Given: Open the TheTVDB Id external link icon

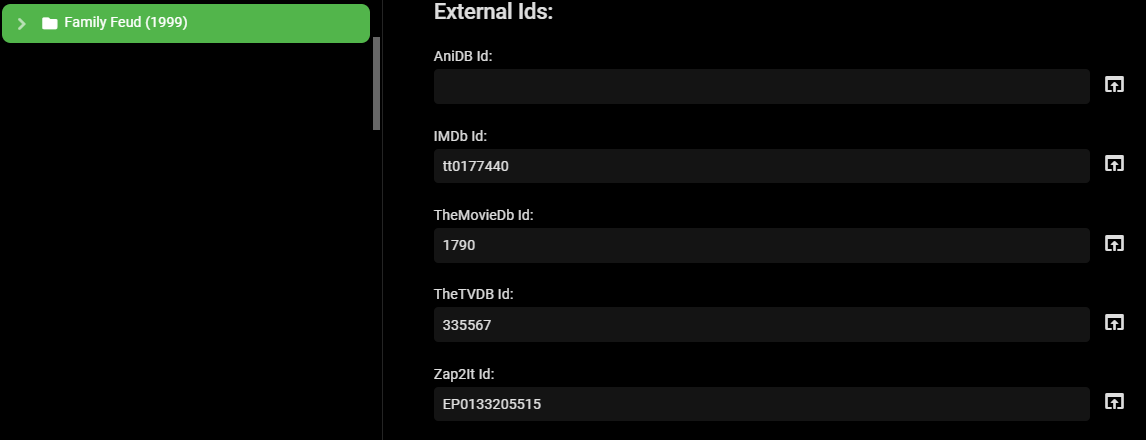Looking at the screenshot, I should 1114,322.
